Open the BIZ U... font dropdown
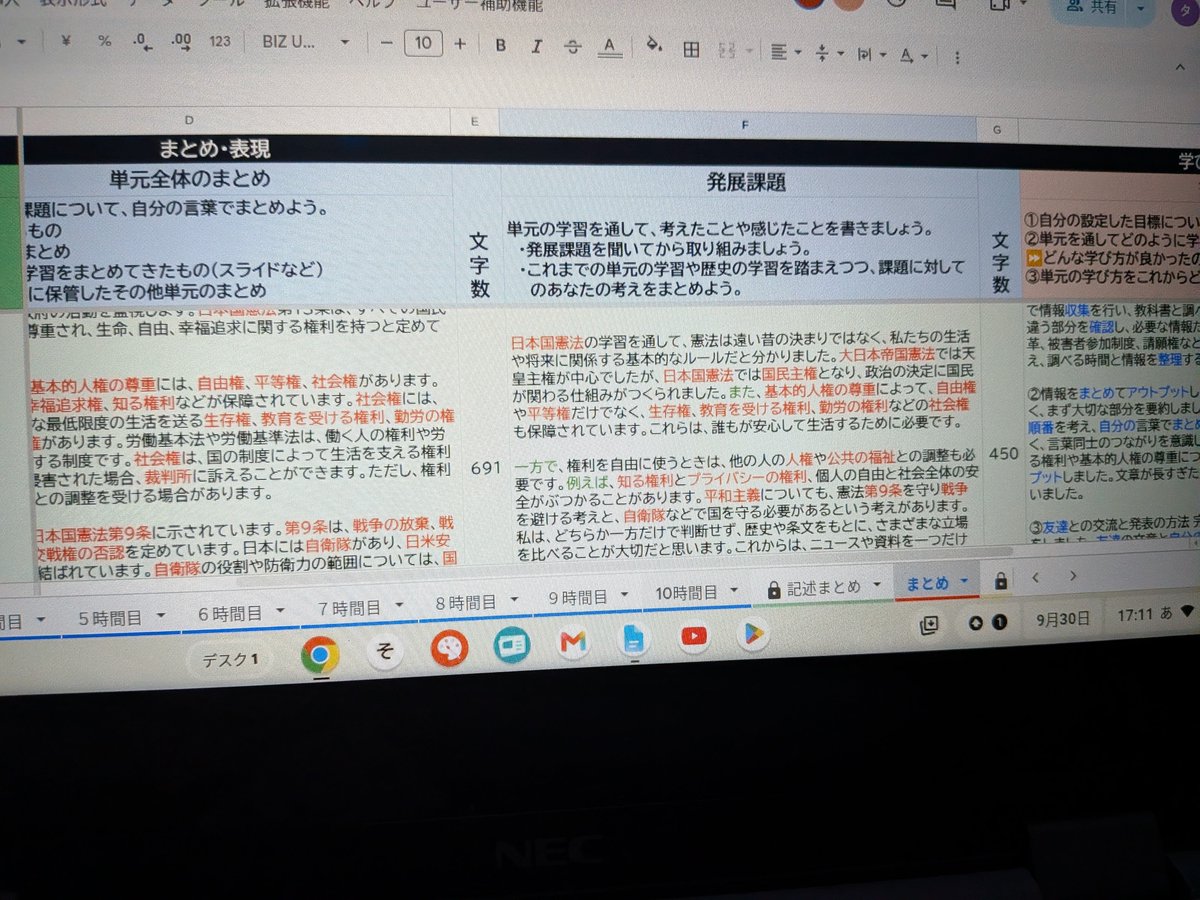 click(x=306, y=43)
